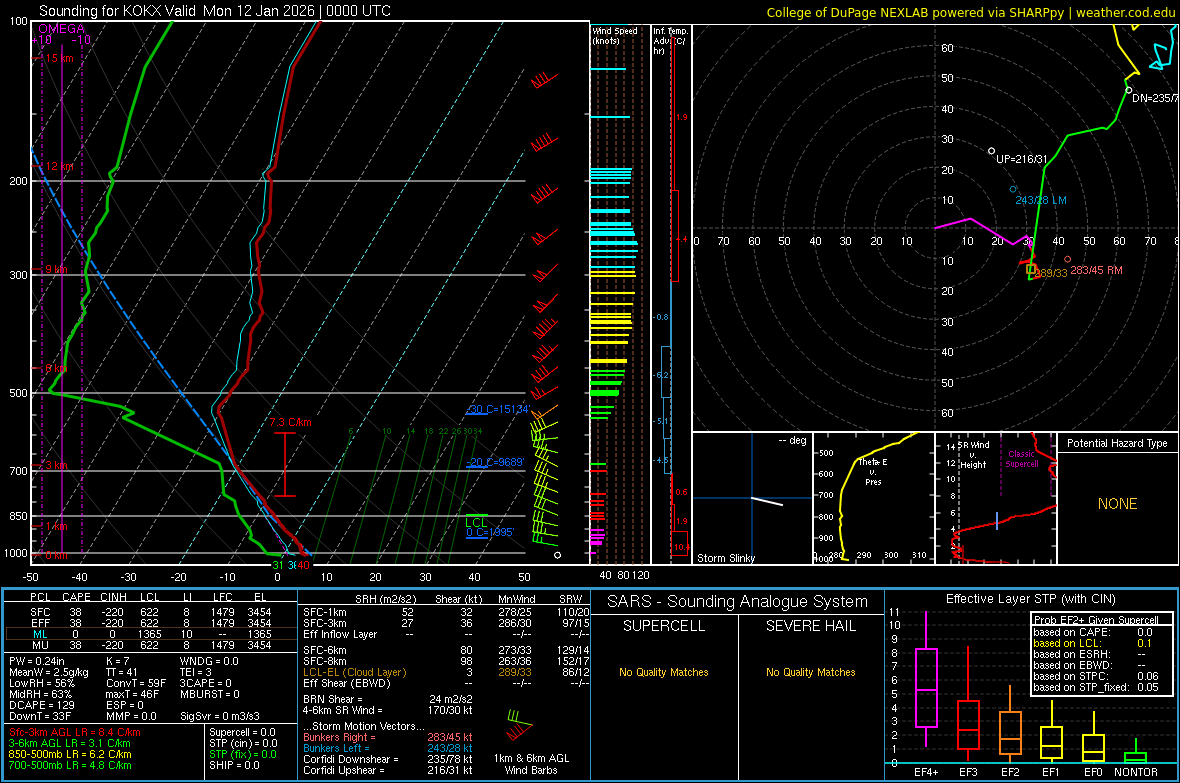Click No Quality Matches under SUPERCELL
The image size is (1180, 783).
pos(664,672)
